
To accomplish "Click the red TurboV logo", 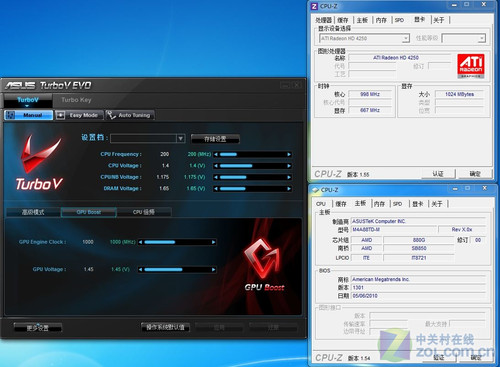I will click(40, 153).
